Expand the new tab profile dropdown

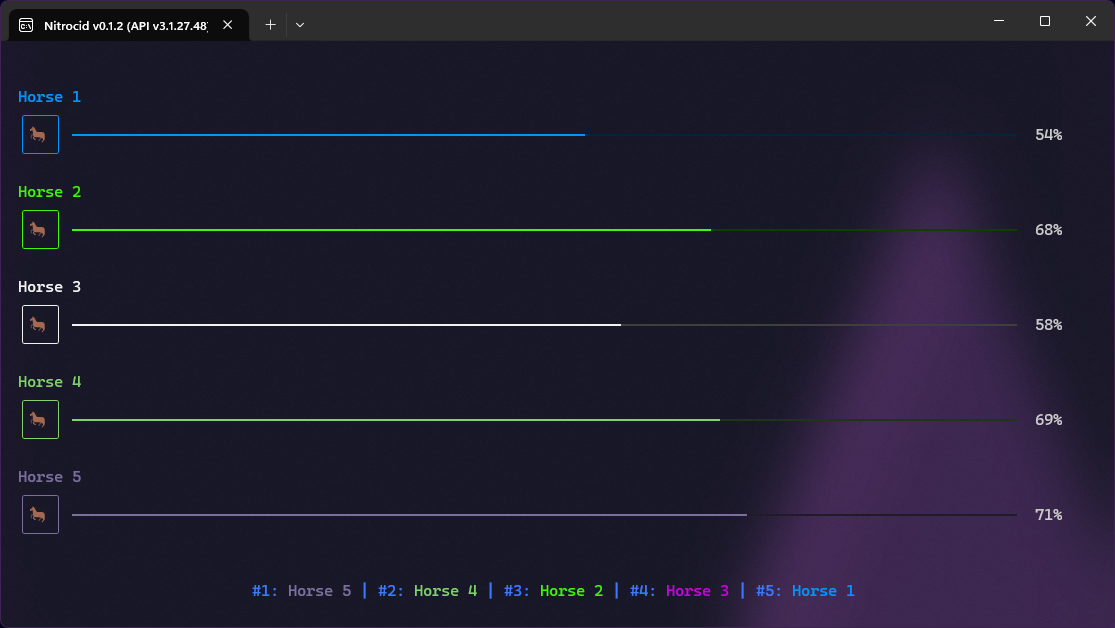300,24
